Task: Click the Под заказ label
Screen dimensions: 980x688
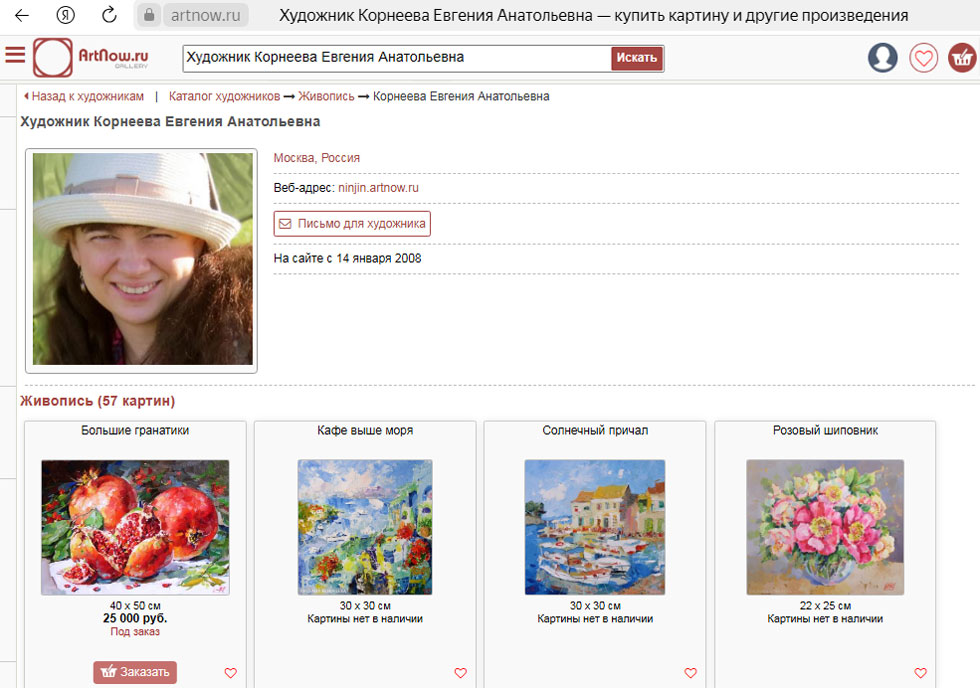Action: click(x=135, y=631)
